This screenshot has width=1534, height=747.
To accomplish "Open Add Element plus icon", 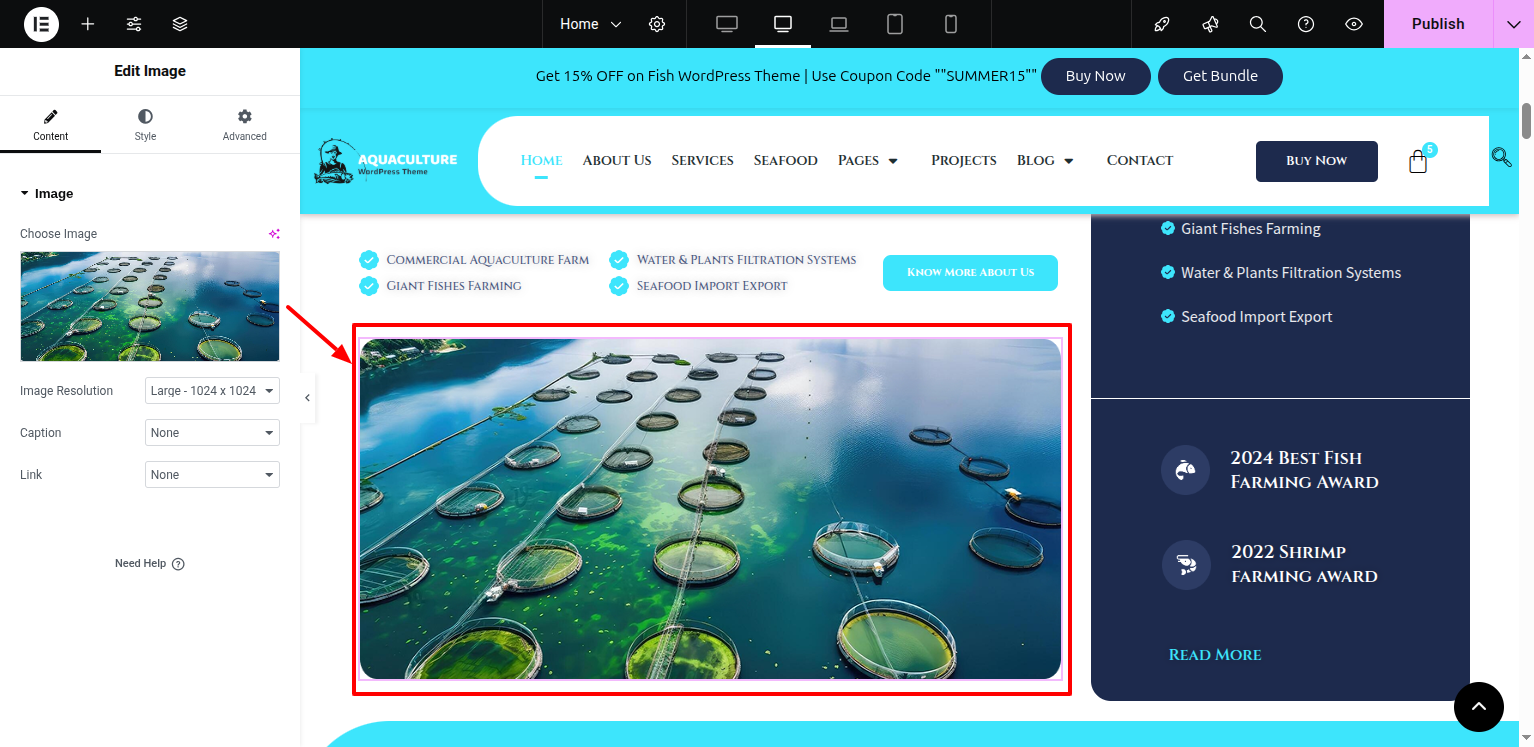I will click(x=88, y=24).
